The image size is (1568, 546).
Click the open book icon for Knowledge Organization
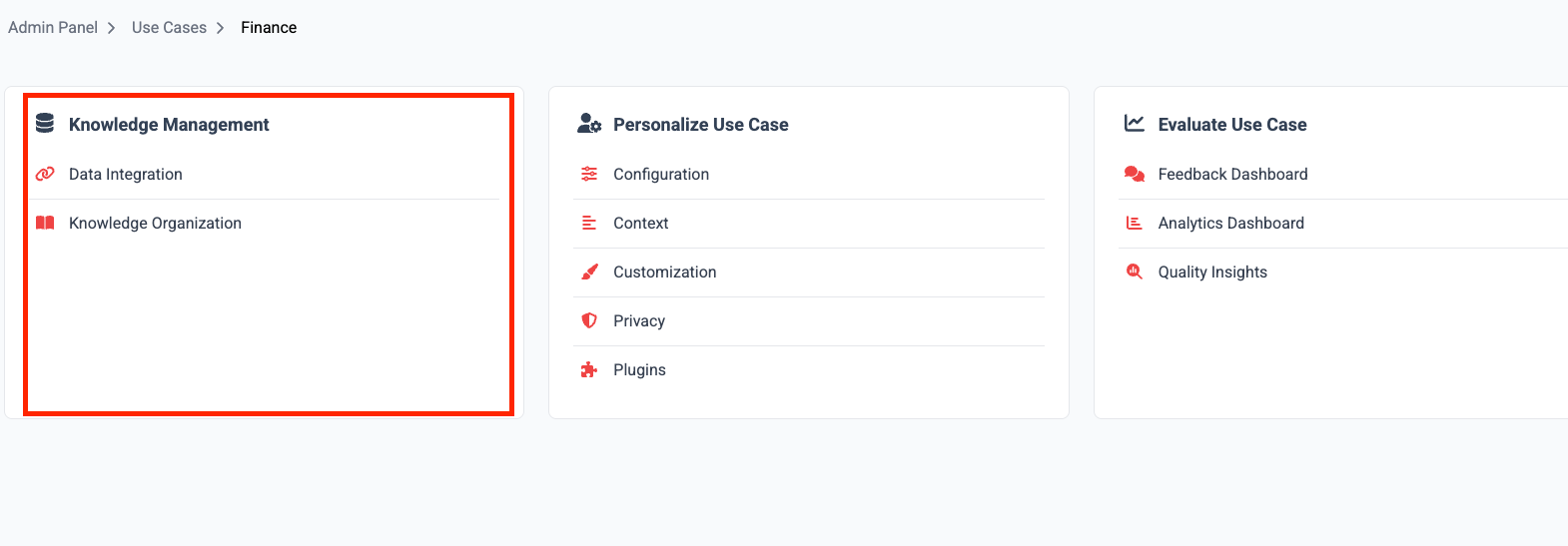[45, 223]
